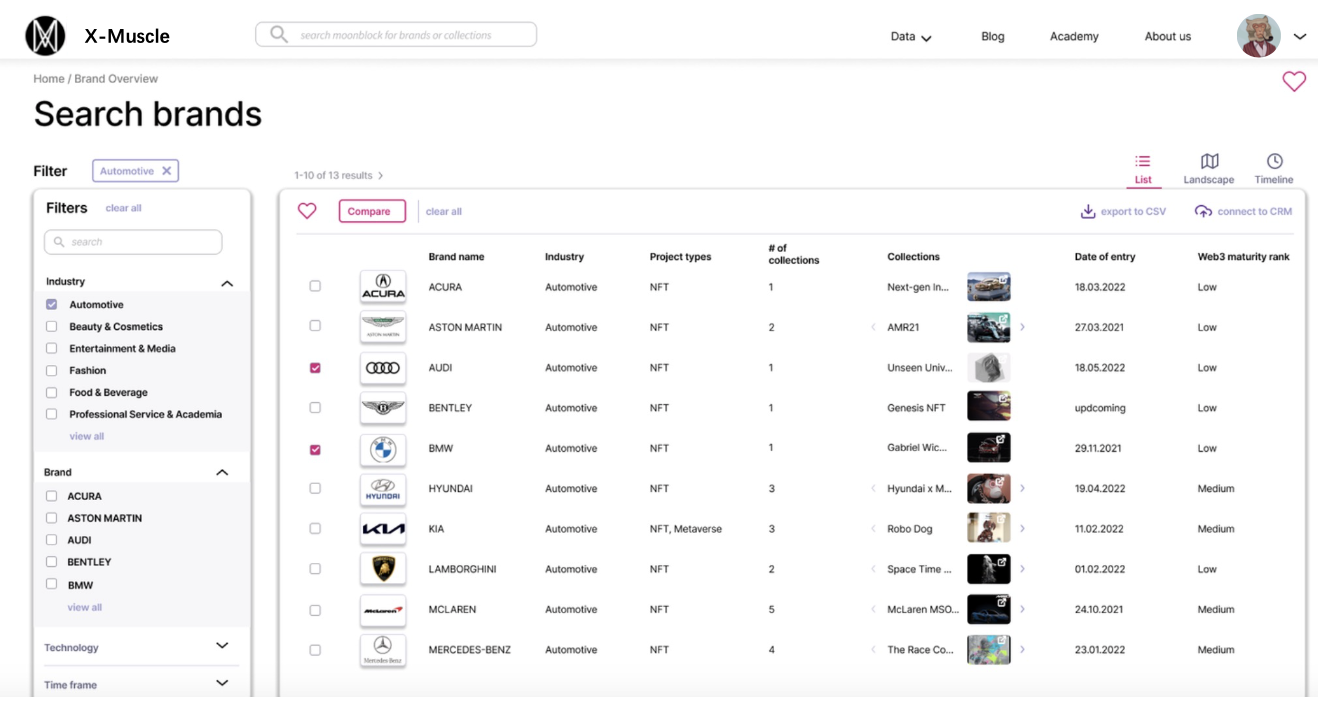Select the MCLAREN table row checkbox
Image resolution: width=1344 pixels, height=728 pixels.
click(x=315, y=610)
